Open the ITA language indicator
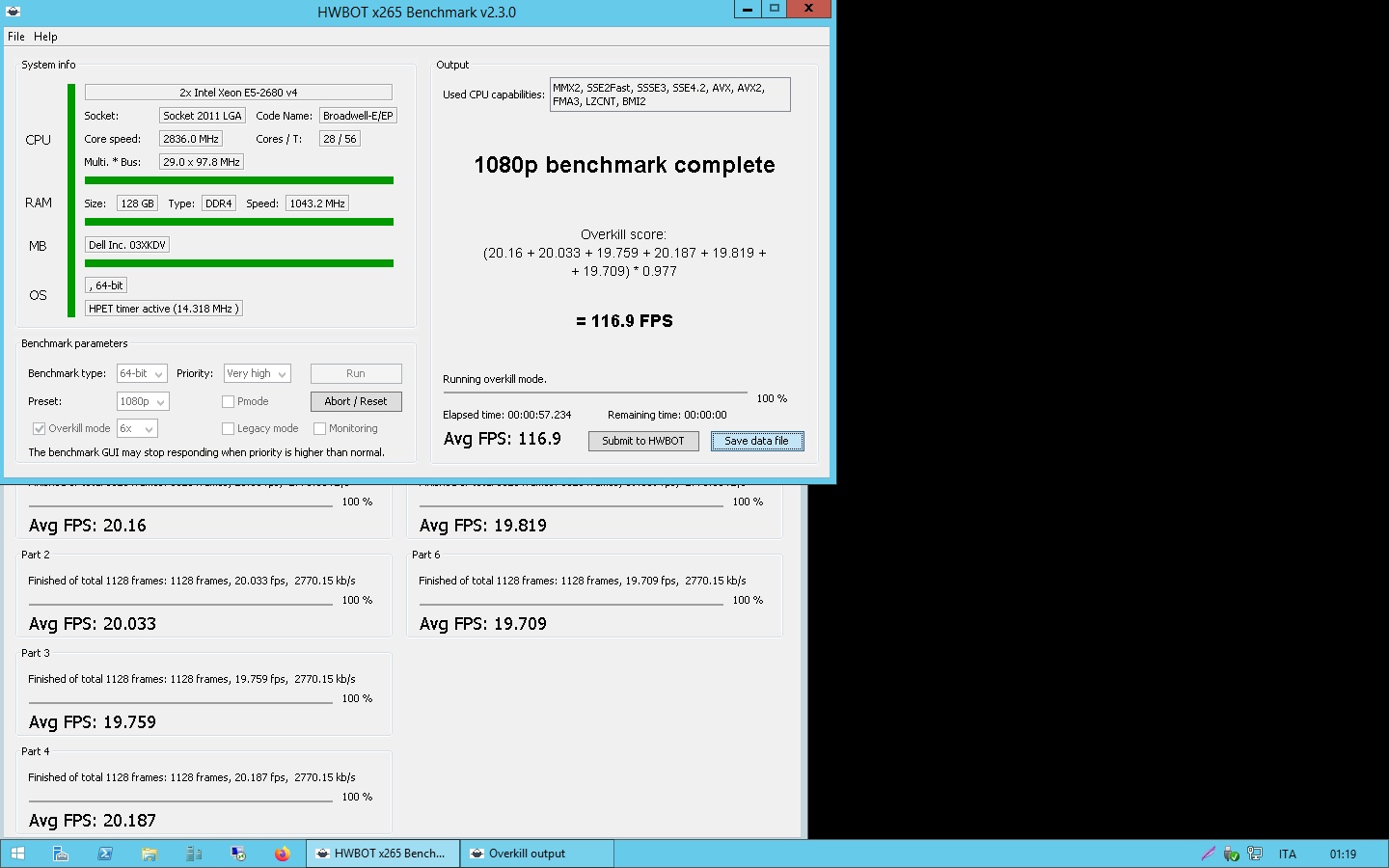 pos(1288,854)
